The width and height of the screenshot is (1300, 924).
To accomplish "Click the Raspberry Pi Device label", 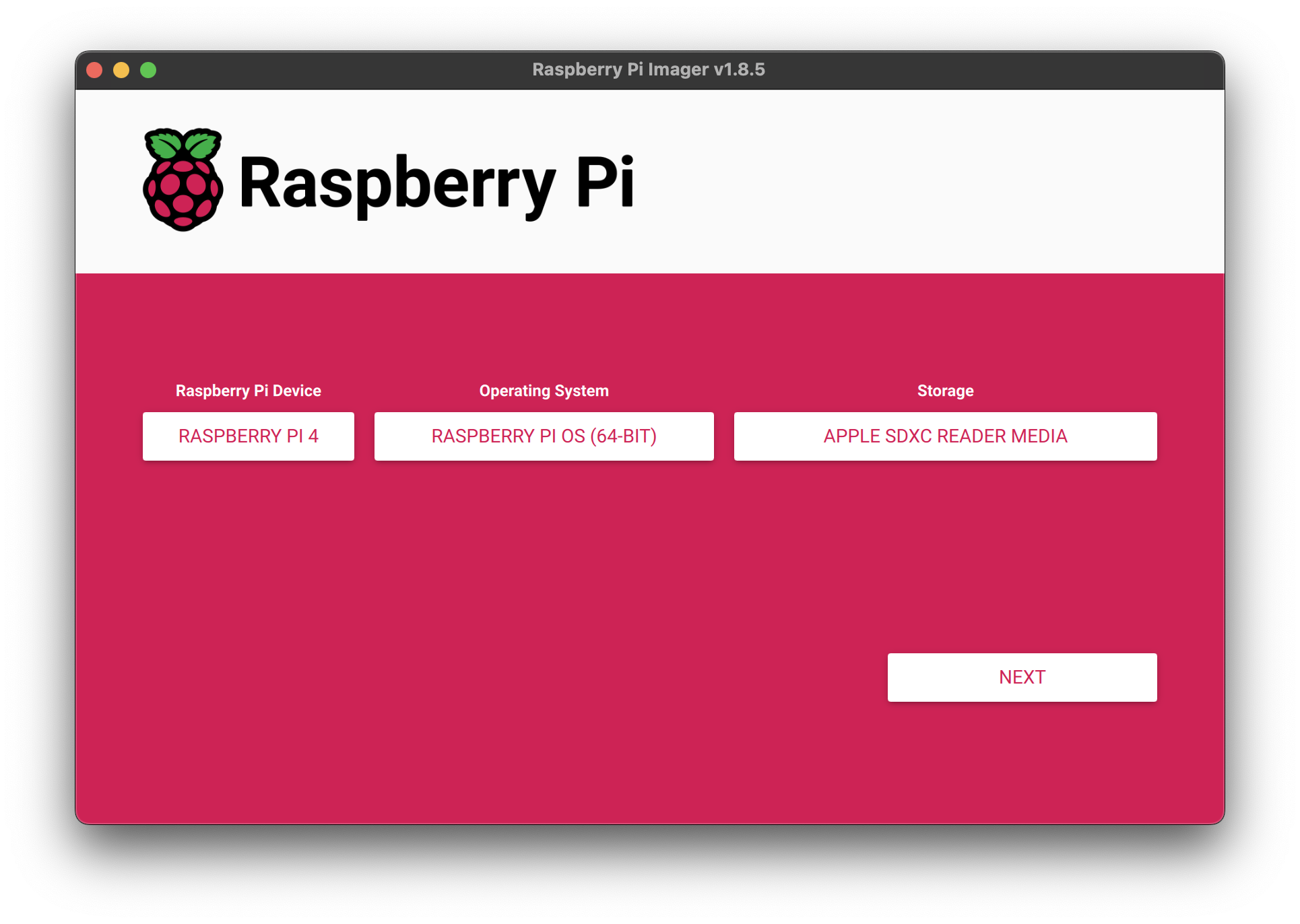I will click(x=248, y=390).
